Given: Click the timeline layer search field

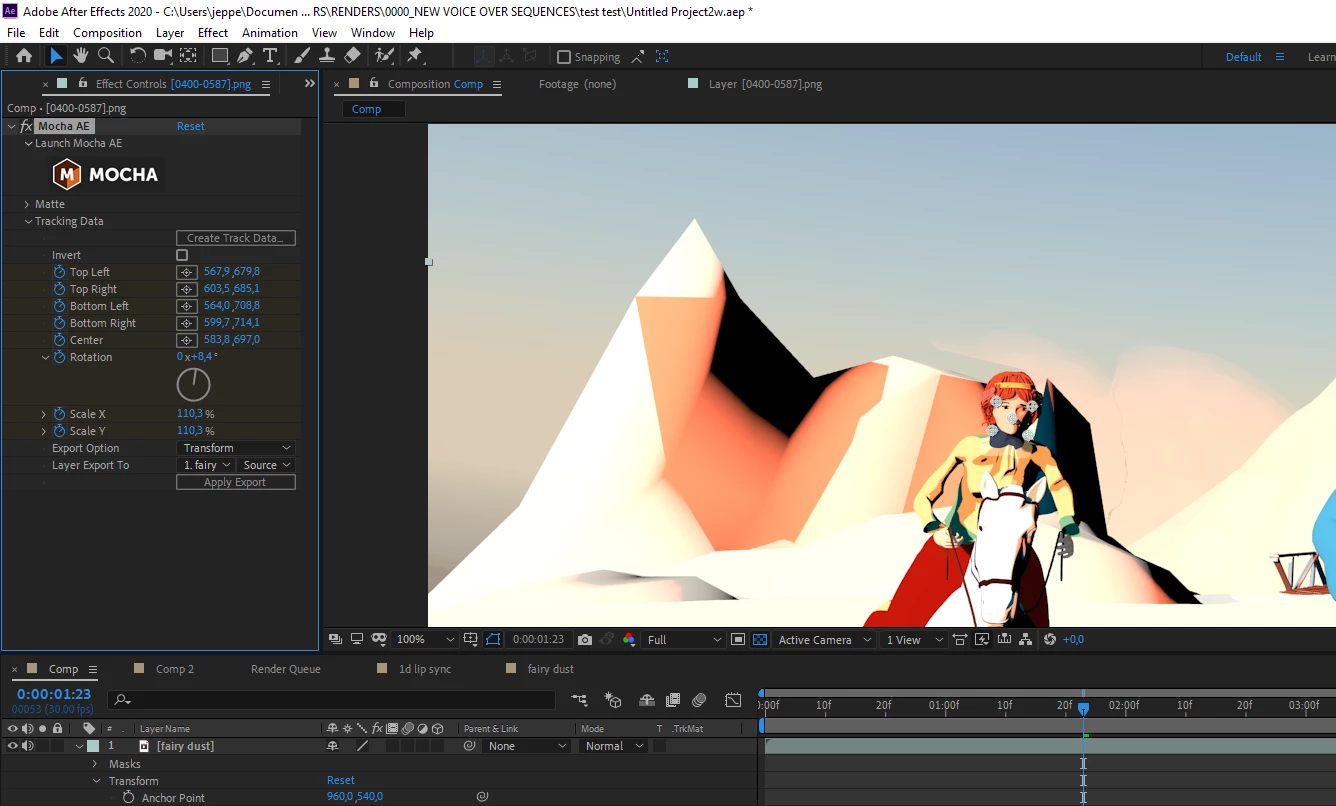Looking at the screenshot, I should point(332,701).
